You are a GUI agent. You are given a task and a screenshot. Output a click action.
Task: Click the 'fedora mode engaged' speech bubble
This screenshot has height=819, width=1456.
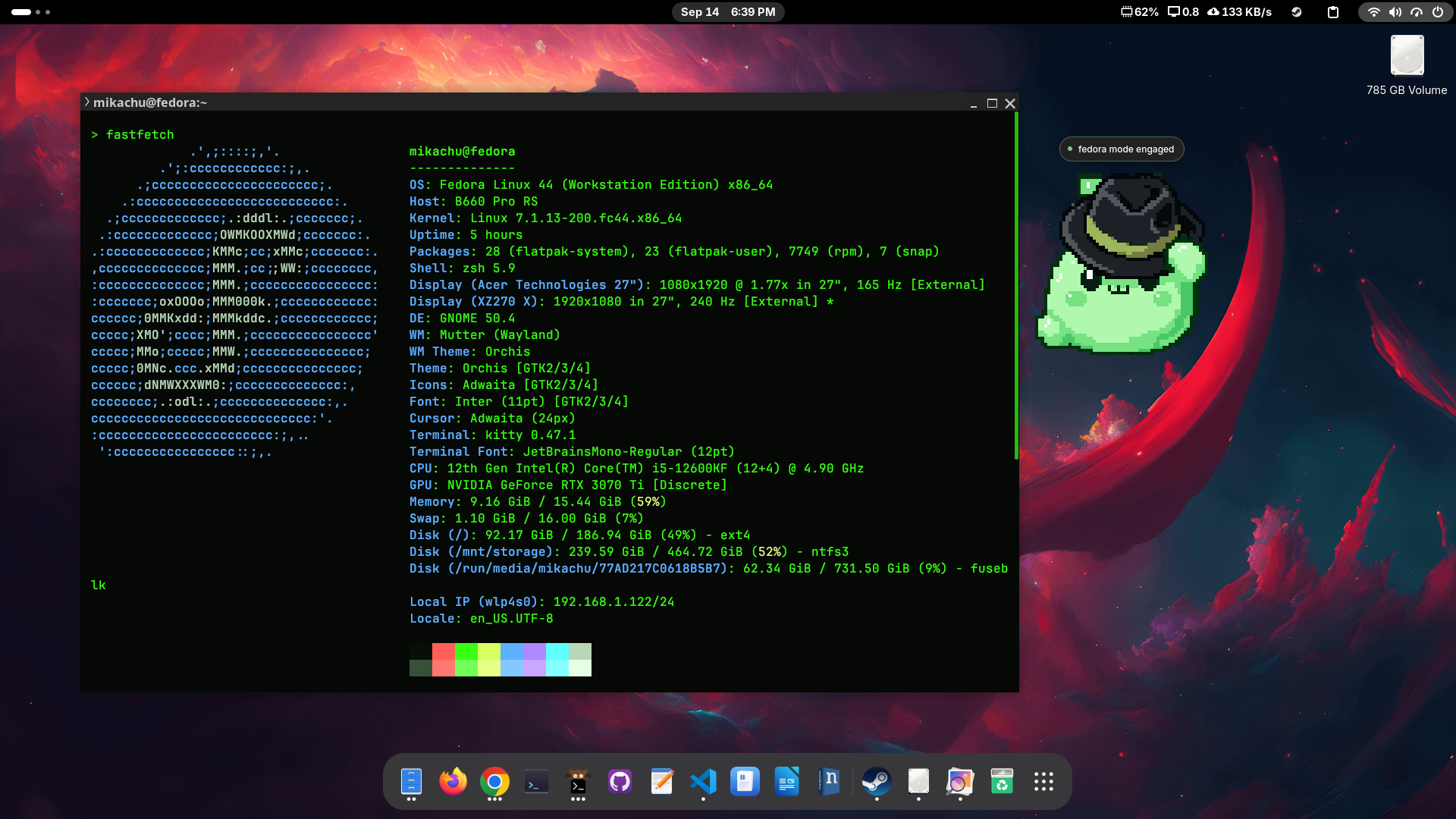click(1122, 149)
